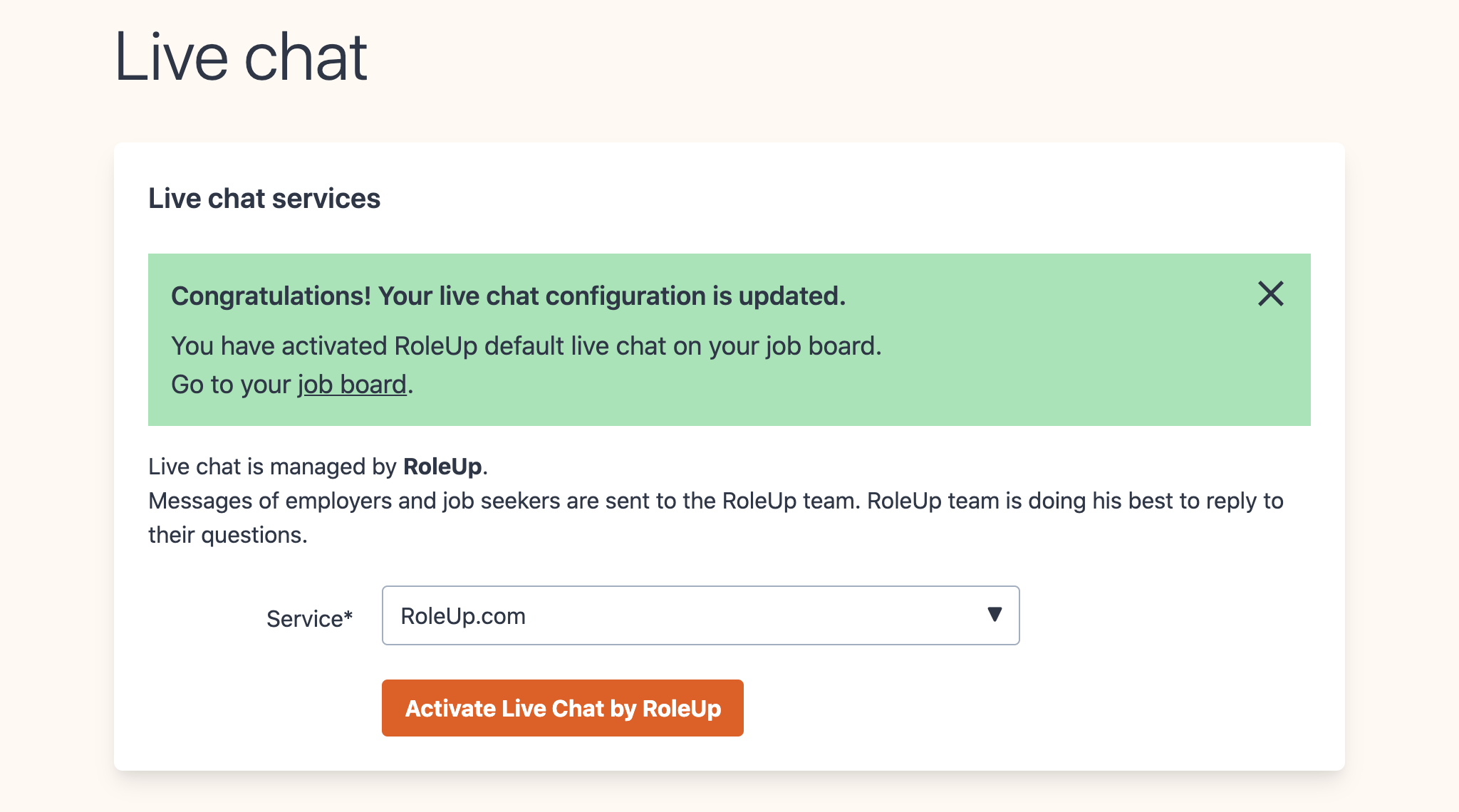Click the Service* field label
This screenshot has width=1459, height=812.
point(309,618)
